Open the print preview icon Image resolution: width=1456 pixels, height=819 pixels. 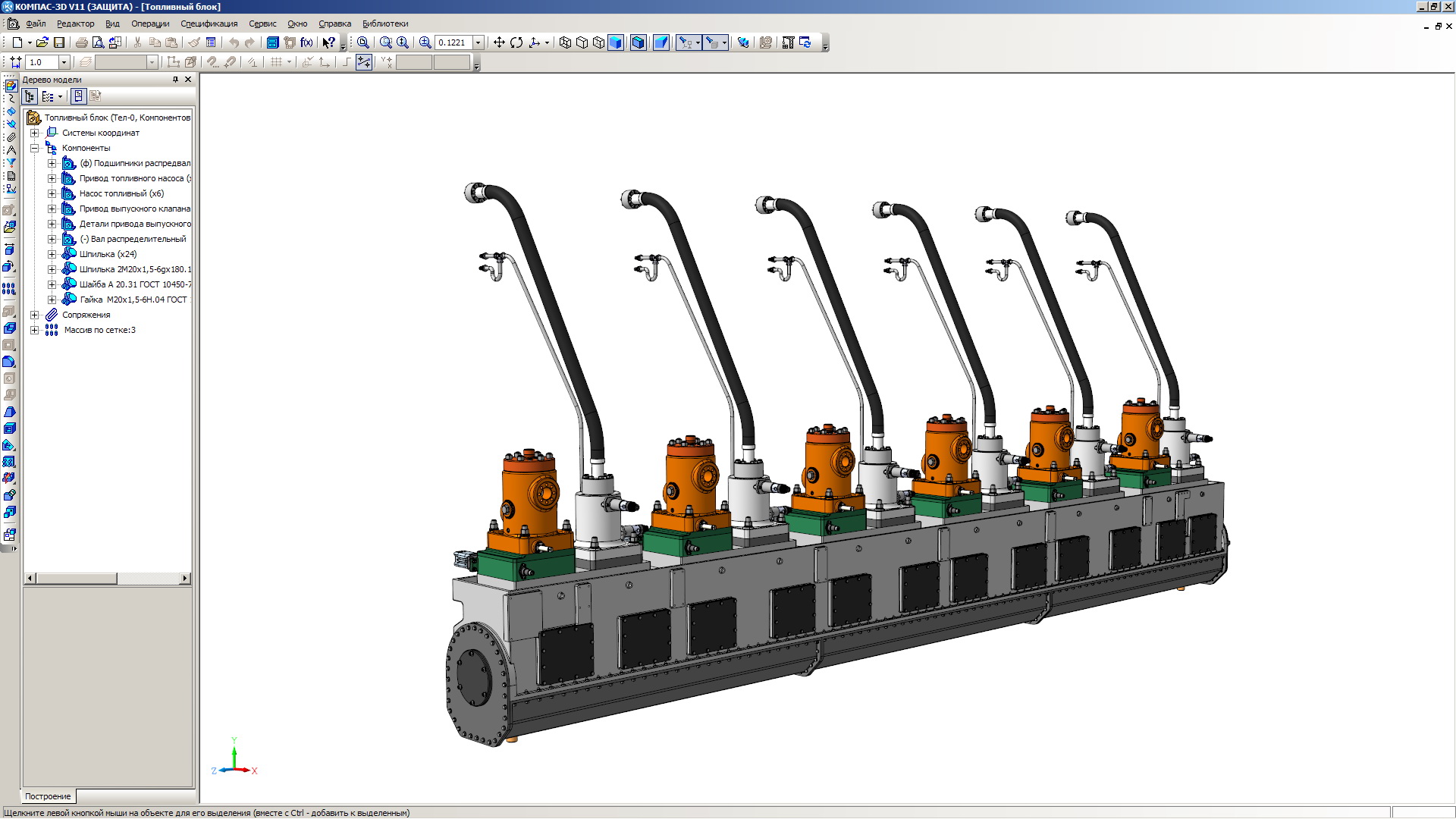tap(98, 42)
